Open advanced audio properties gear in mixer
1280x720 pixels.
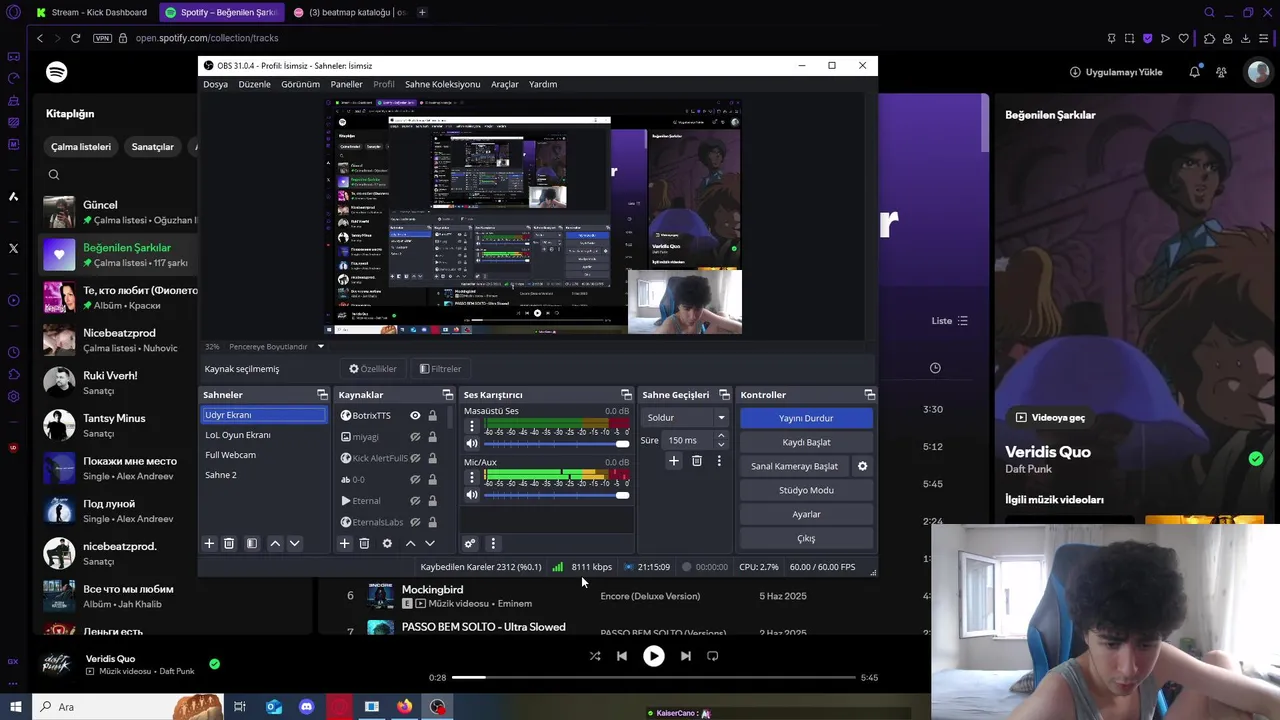[x=470, y=543]
